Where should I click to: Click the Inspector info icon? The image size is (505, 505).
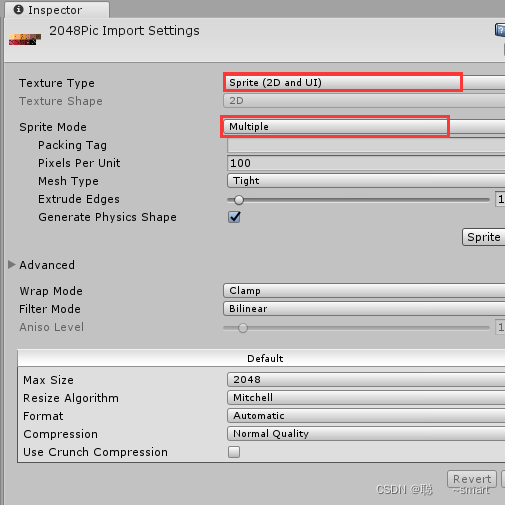pos(19,10)
